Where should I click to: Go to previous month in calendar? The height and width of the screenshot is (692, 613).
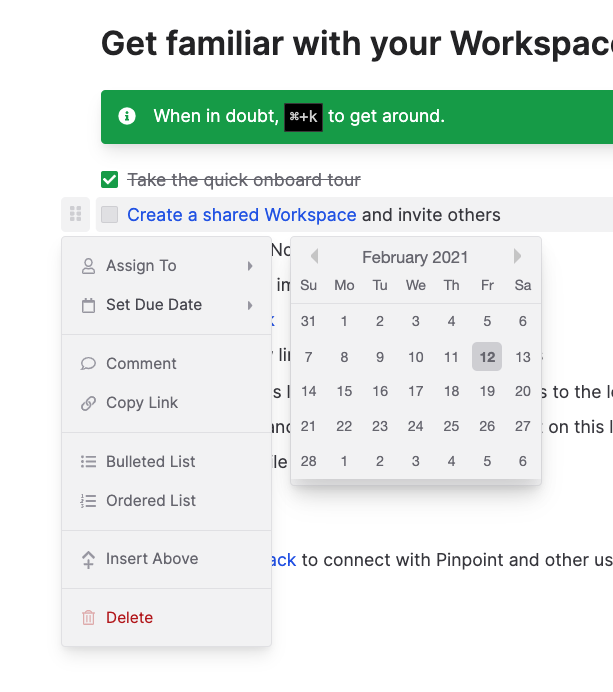(313, 257)
